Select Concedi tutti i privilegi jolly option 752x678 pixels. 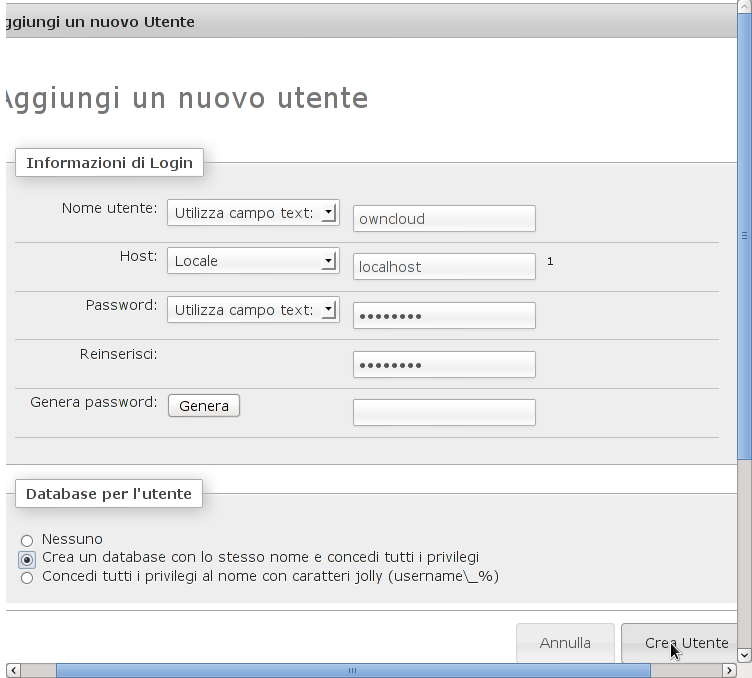(27, 577)
